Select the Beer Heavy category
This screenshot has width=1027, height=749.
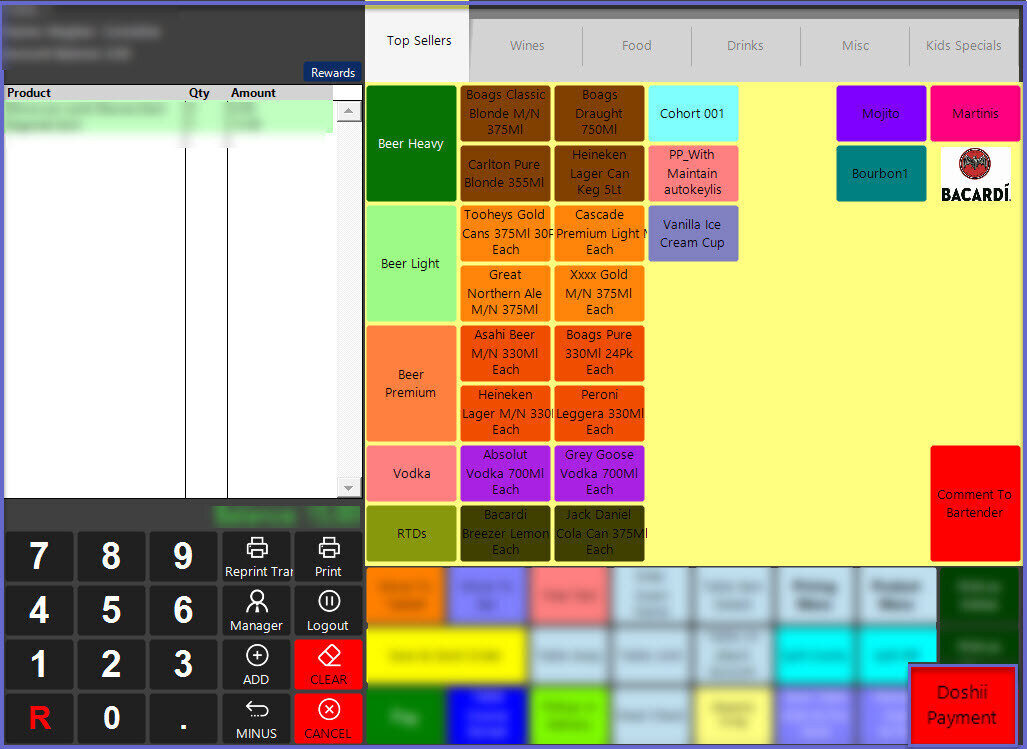click(411, 143)
